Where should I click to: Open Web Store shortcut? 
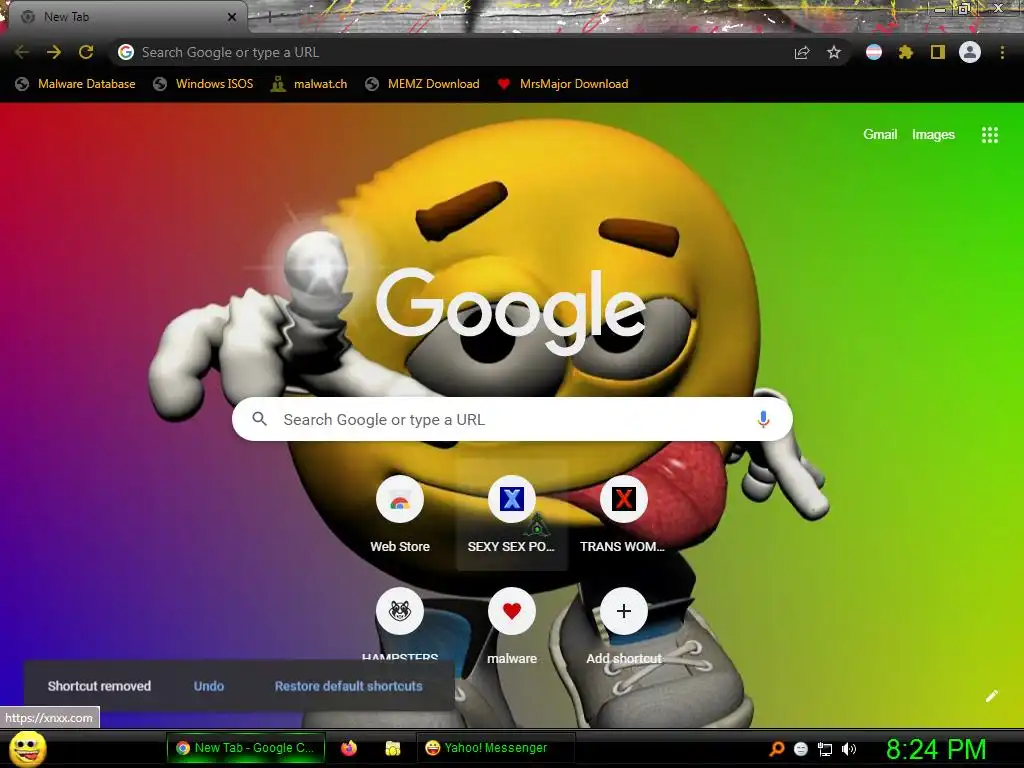[400, 515]
